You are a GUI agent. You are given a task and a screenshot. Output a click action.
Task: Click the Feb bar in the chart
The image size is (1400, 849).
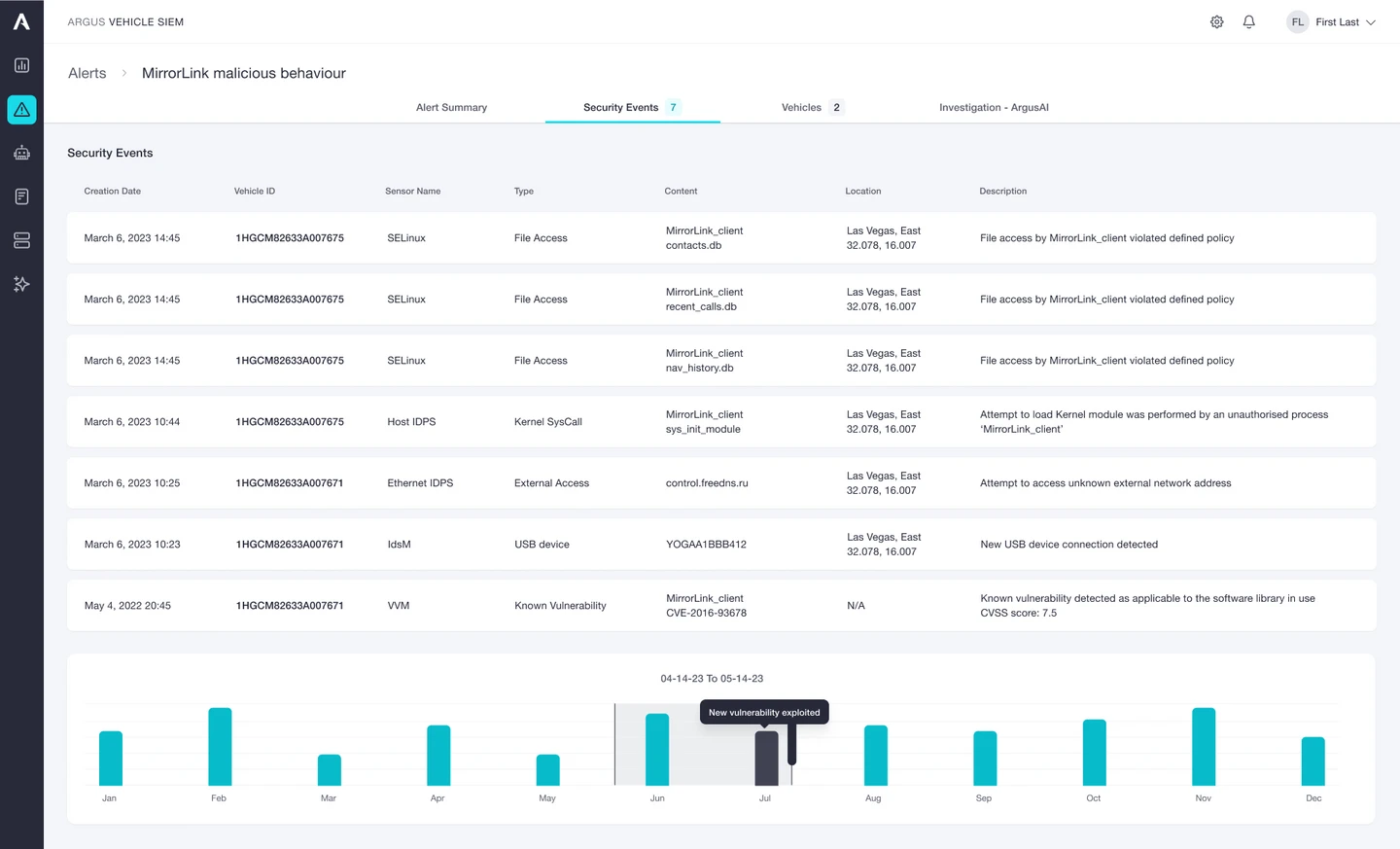(220, 747)
